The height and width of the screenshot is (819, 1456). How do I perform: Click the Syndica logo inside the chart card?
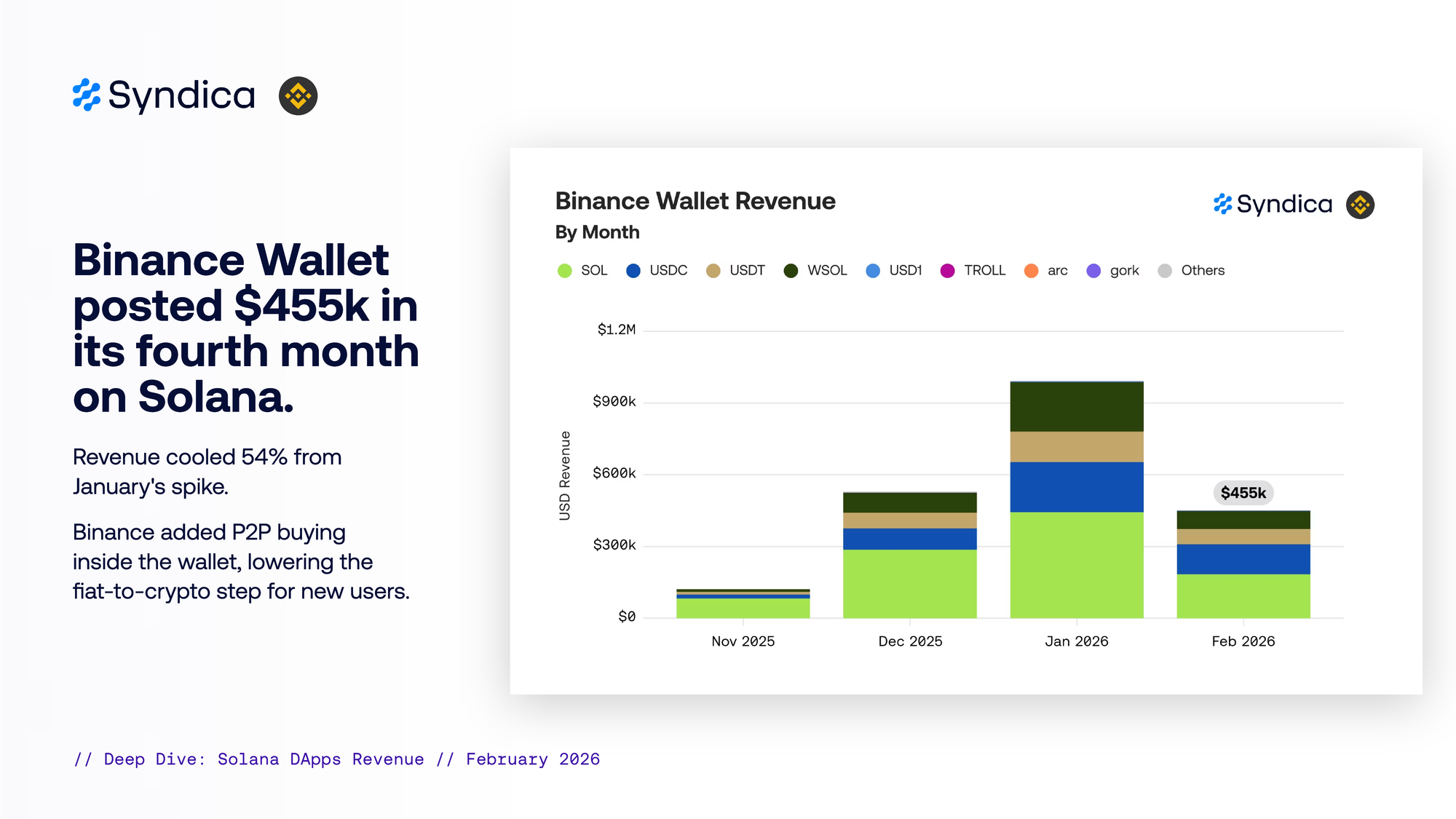coord(1273,205)
